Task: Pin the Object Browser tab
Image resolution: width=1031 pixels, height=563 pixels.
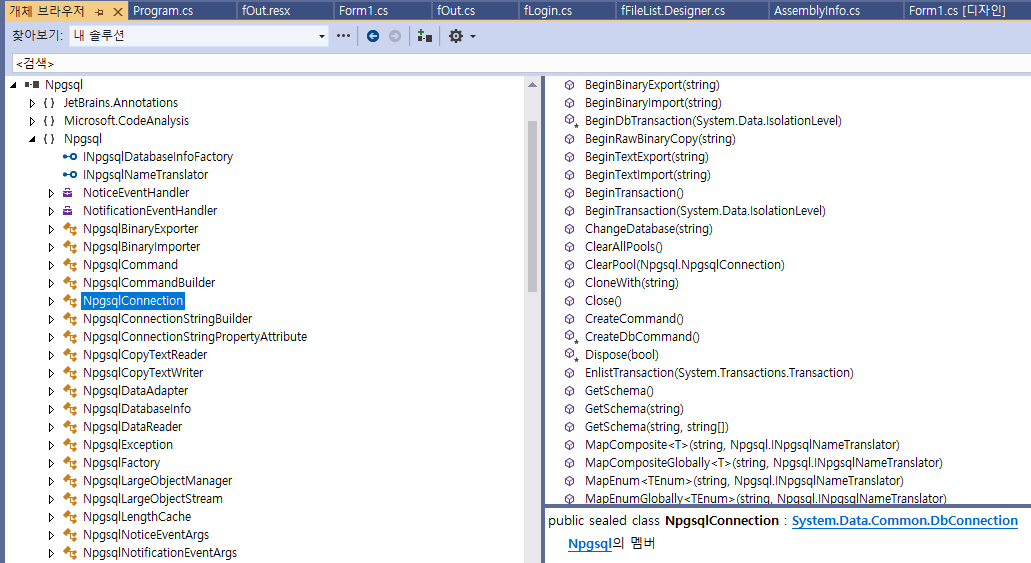Action: click(99, 12)
